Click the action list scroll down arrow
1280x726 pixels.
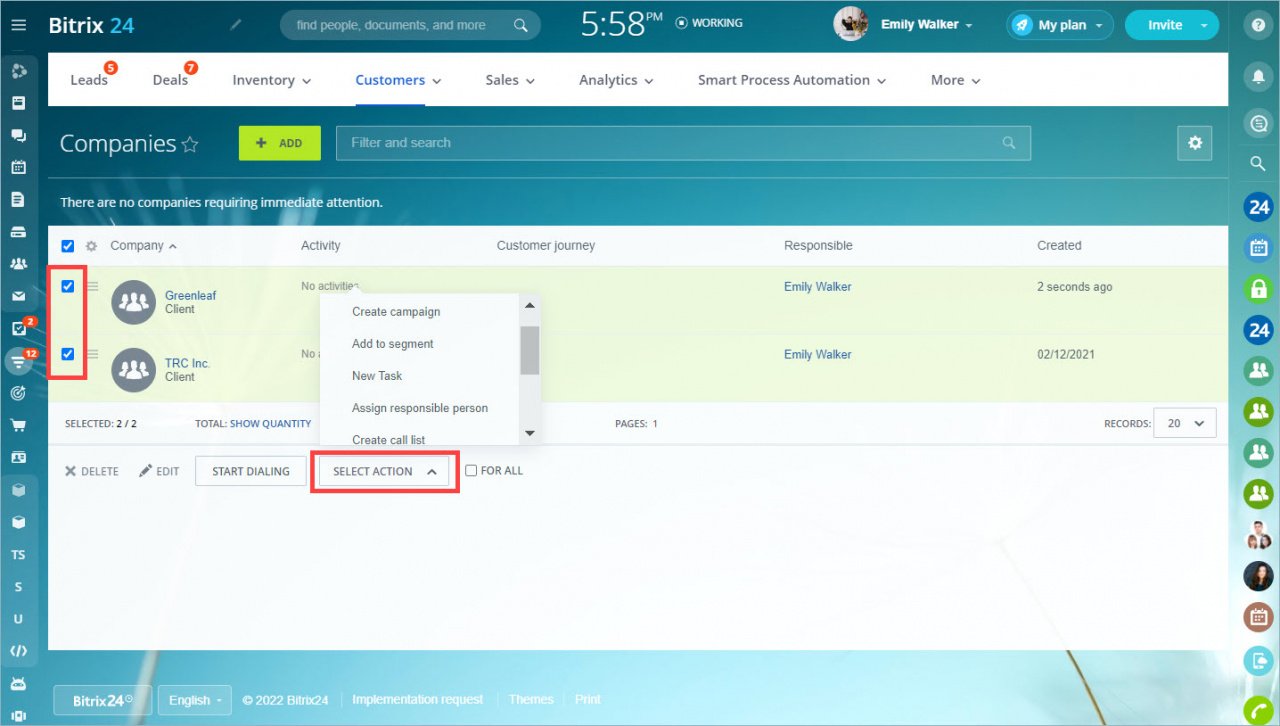530,434
